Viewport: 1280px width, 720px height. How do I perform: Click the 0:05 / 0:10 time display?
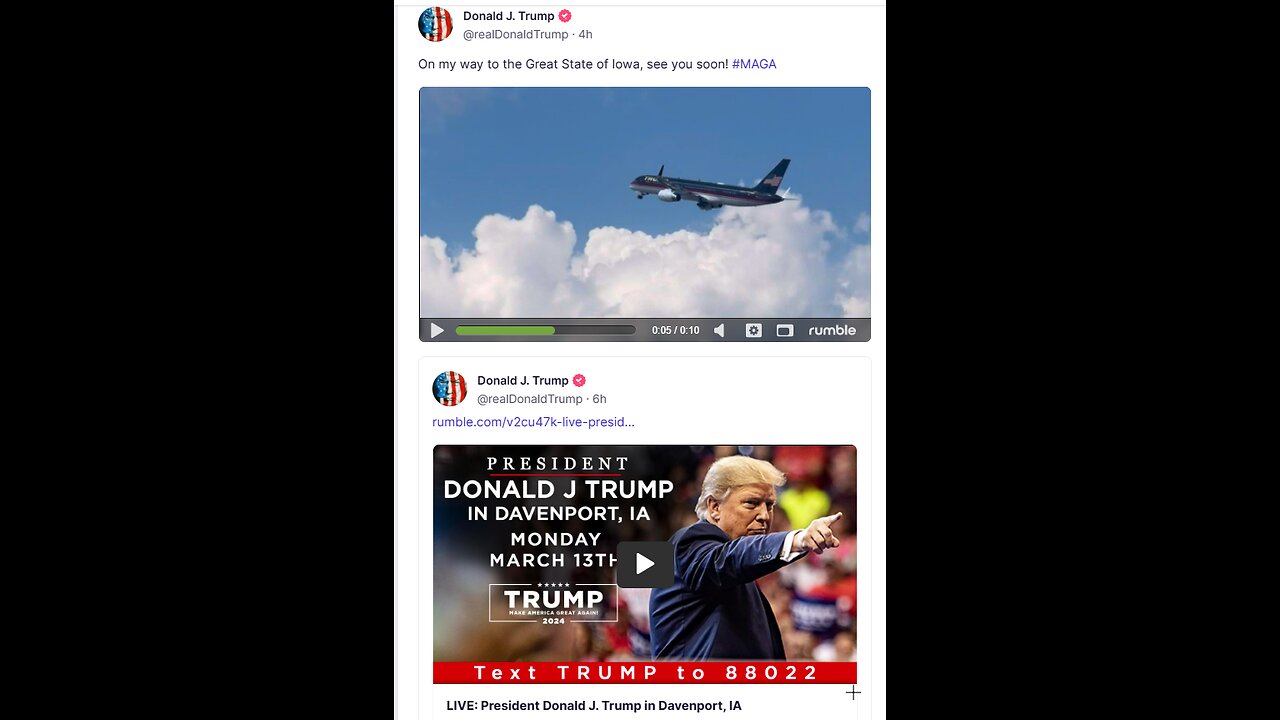(675, 330)
